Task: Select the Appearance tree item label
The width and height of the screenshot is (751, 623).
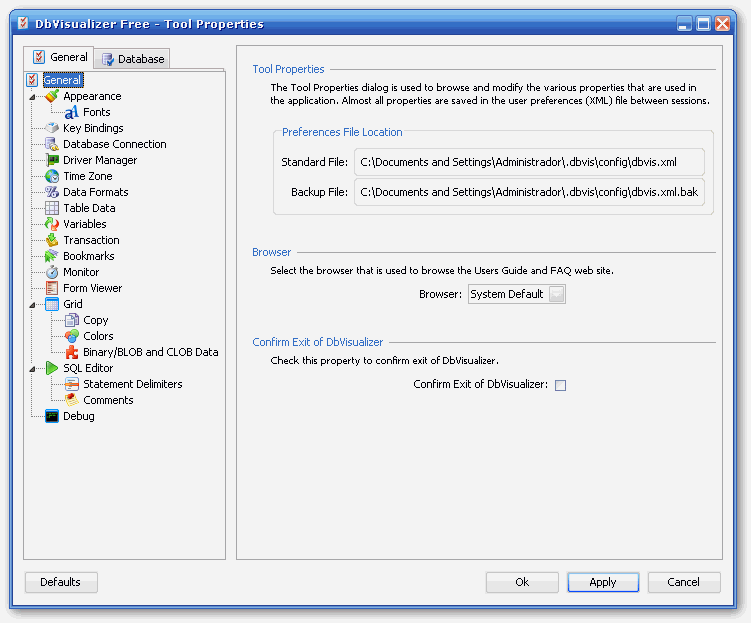Action: click(92, 96)
